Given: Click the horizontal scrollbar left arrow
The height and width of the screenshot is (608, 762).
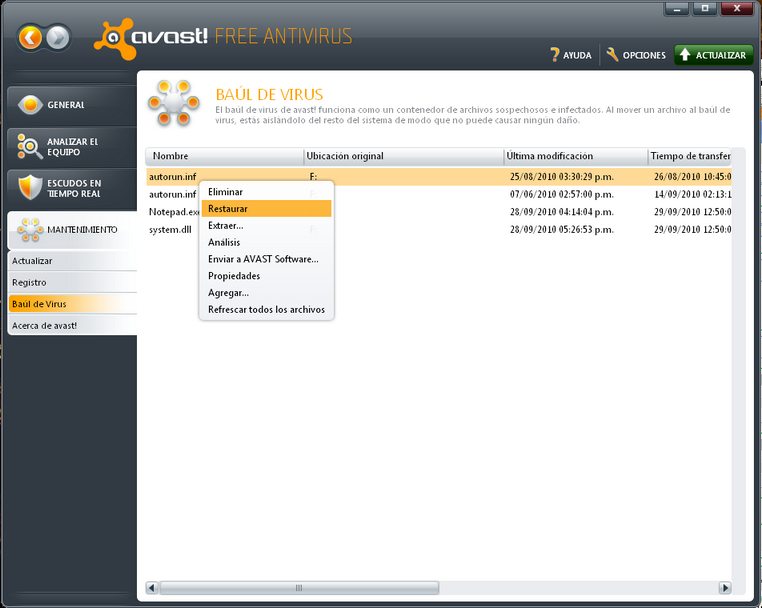Looking at the screenshot, I should (152, 588).
